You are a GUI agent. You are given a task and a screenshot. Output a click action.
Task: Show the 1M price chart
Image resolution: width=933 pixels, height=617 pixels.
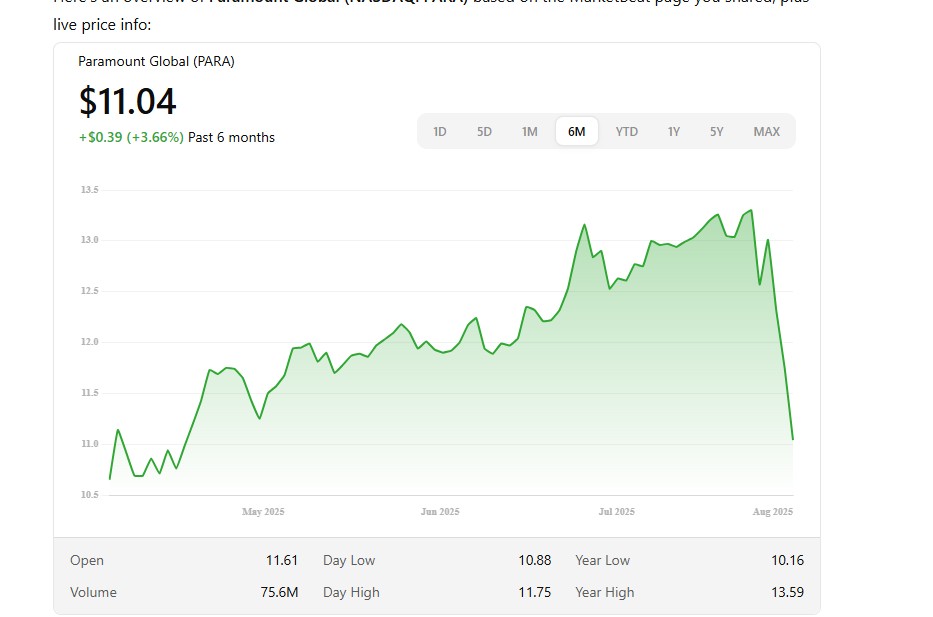point(529,132)
